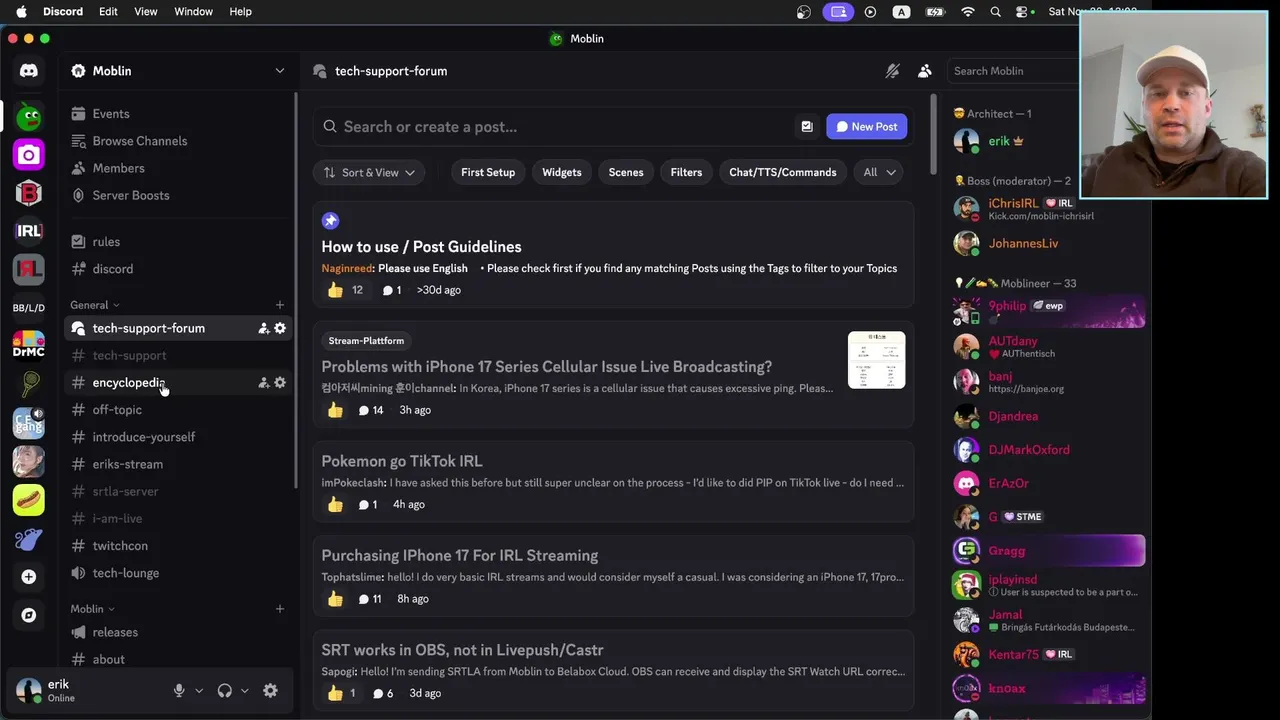Open the Window menu
This screenshot has width=1280, height=720.
point(193,12)
